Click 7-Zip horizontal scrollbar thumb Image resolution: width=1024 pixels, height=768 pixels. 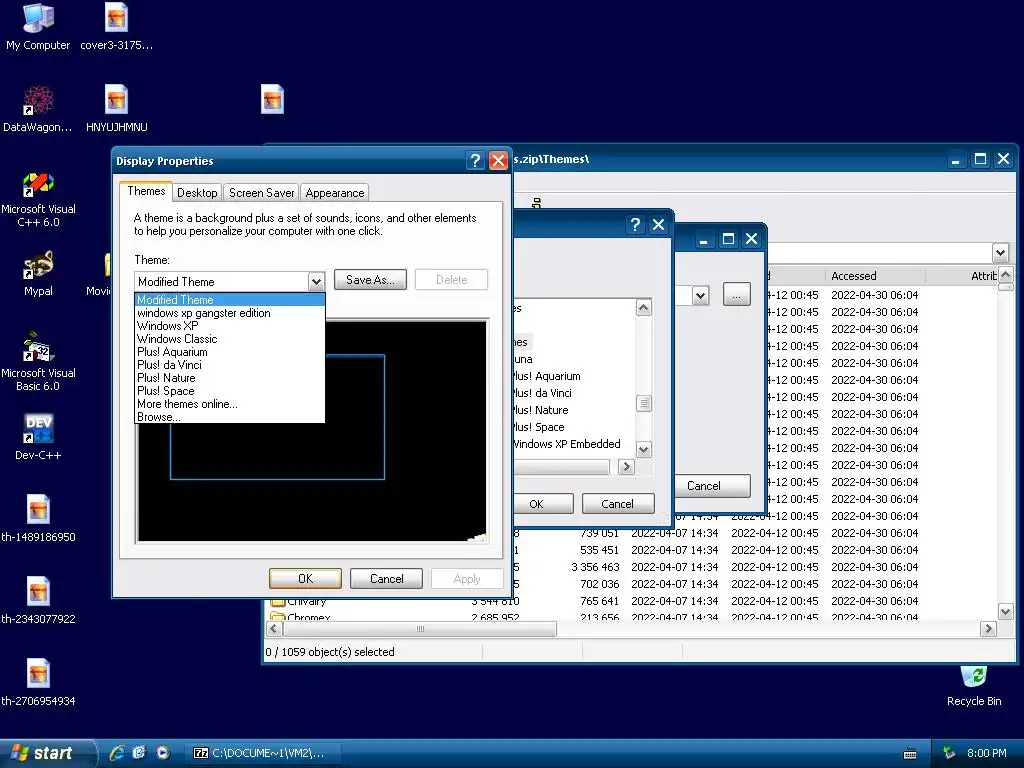[x=420, y=629]
